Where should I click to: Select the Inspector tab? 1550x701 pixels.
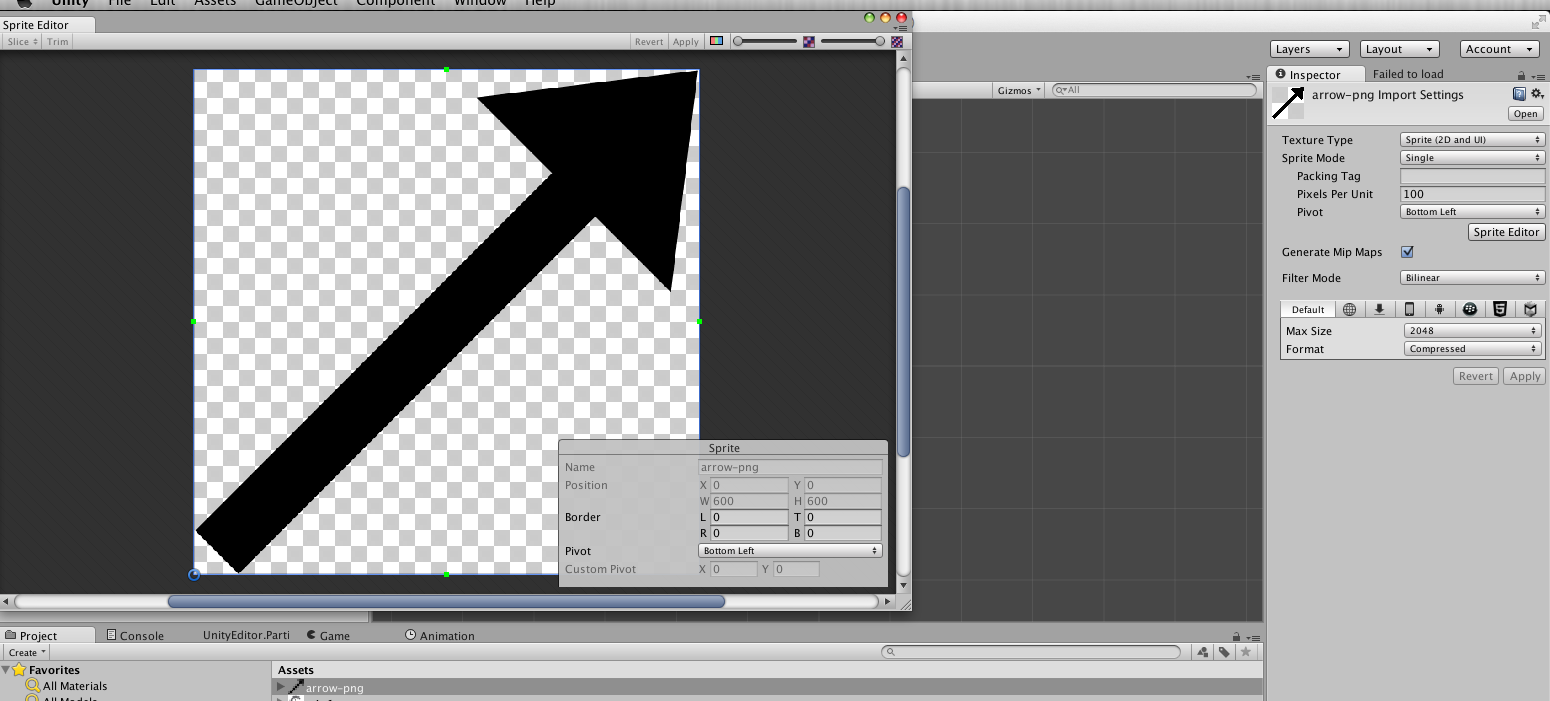coord(1315,75)
